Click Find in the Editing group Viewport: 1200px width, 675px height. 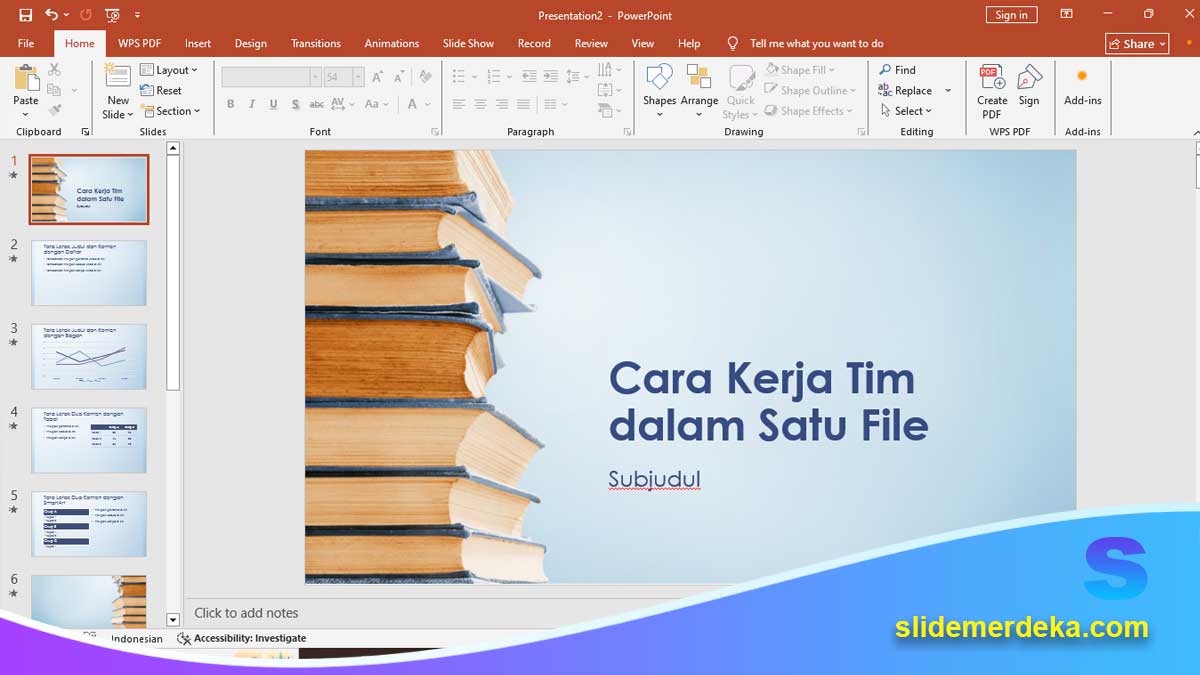pos(897,70)
